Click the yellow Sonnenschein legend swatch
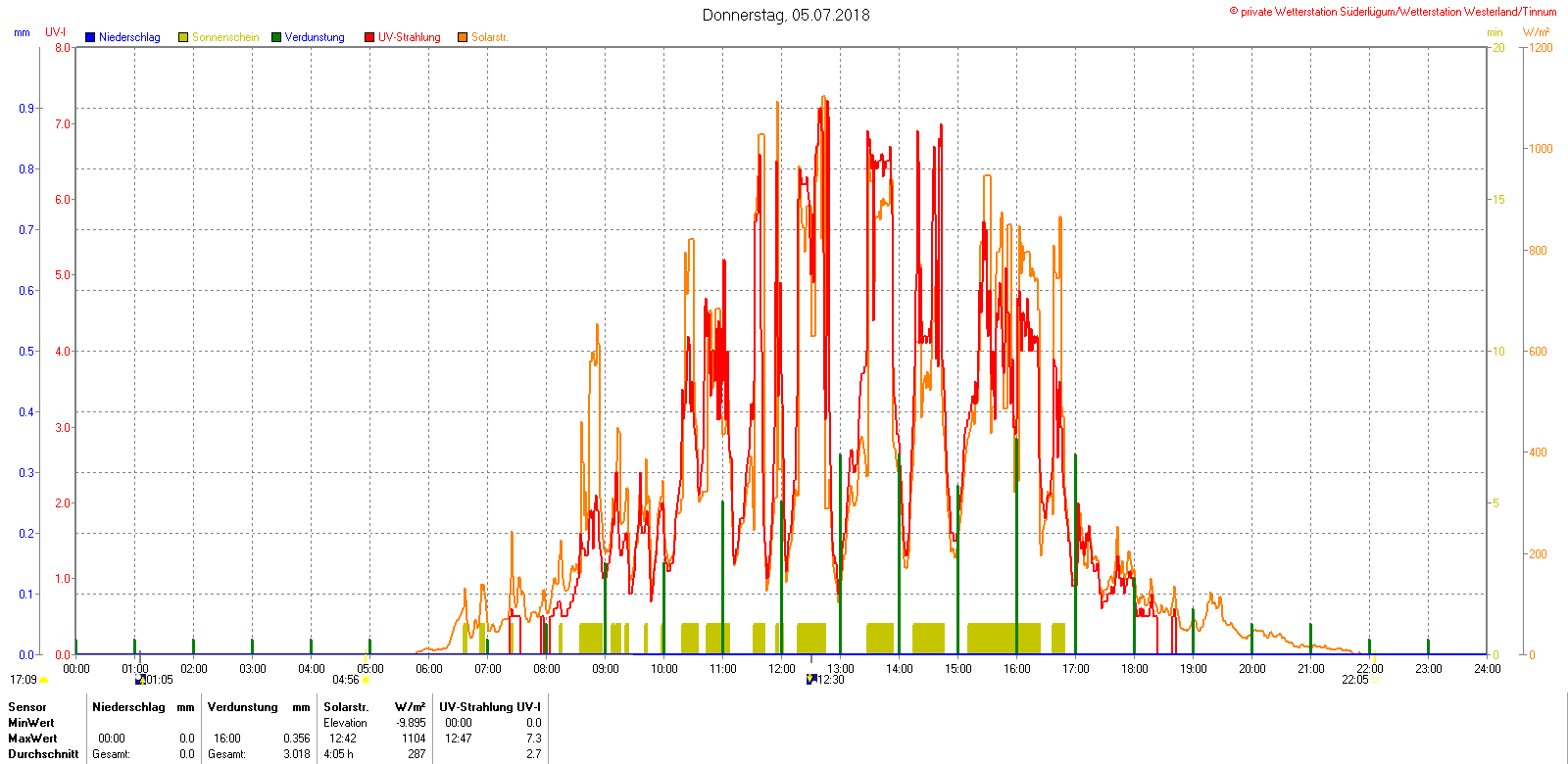Screen dimensions: 1568x764 pyautogui.click(x=183, y=37)
